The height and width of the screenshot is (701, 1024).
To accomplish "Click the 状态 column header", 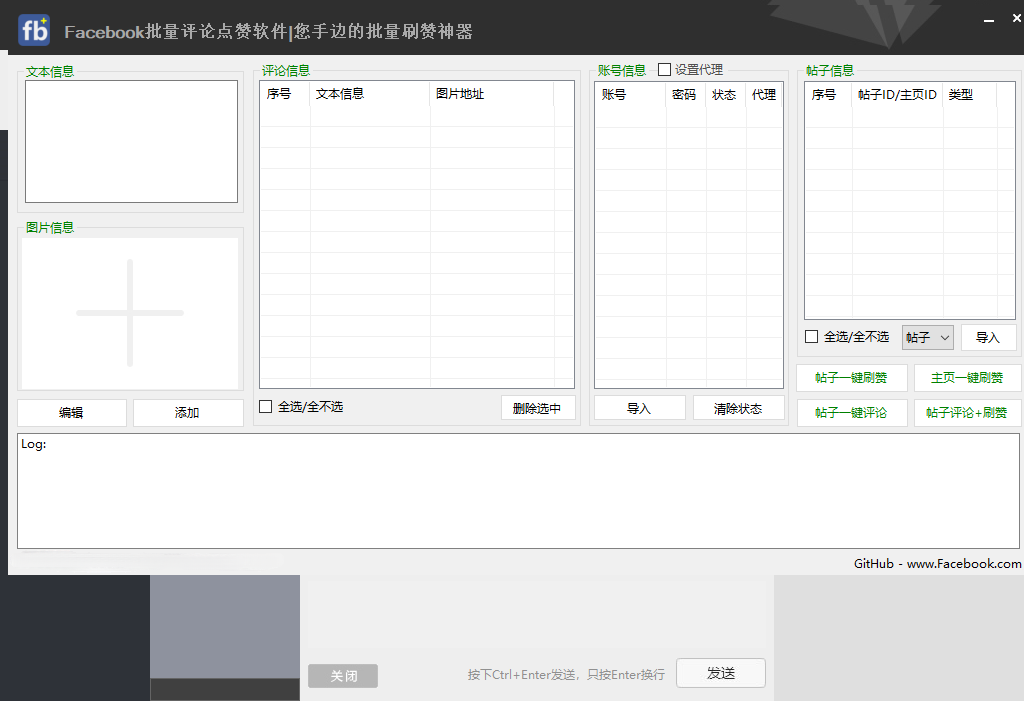I will pyautogui.click(x=725, y=95).
